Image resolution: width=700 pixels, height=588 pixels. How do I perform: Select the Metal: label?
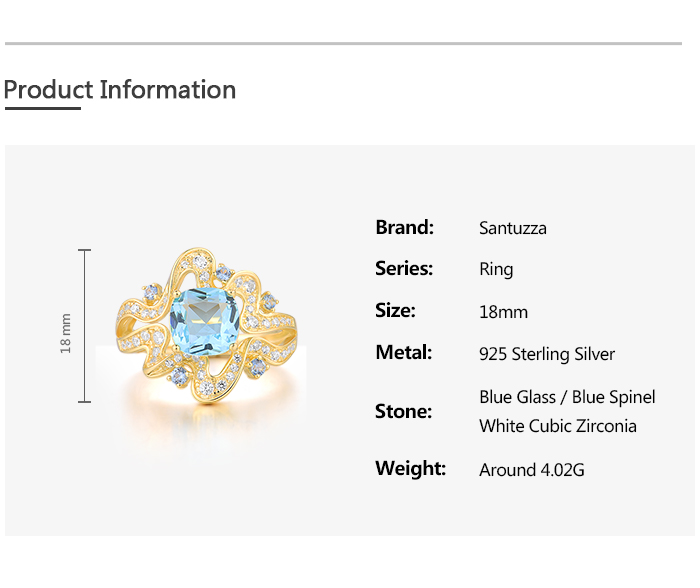point(404,352)
